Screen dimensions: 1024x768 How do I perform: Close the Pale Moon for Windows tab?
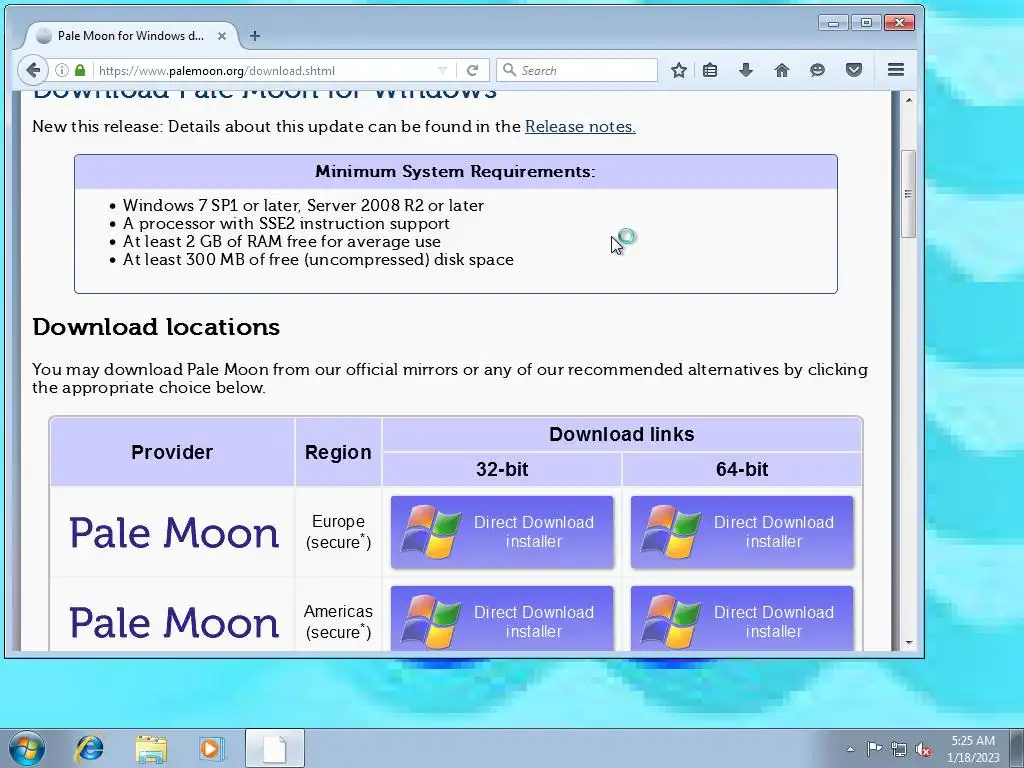(222, 36)
